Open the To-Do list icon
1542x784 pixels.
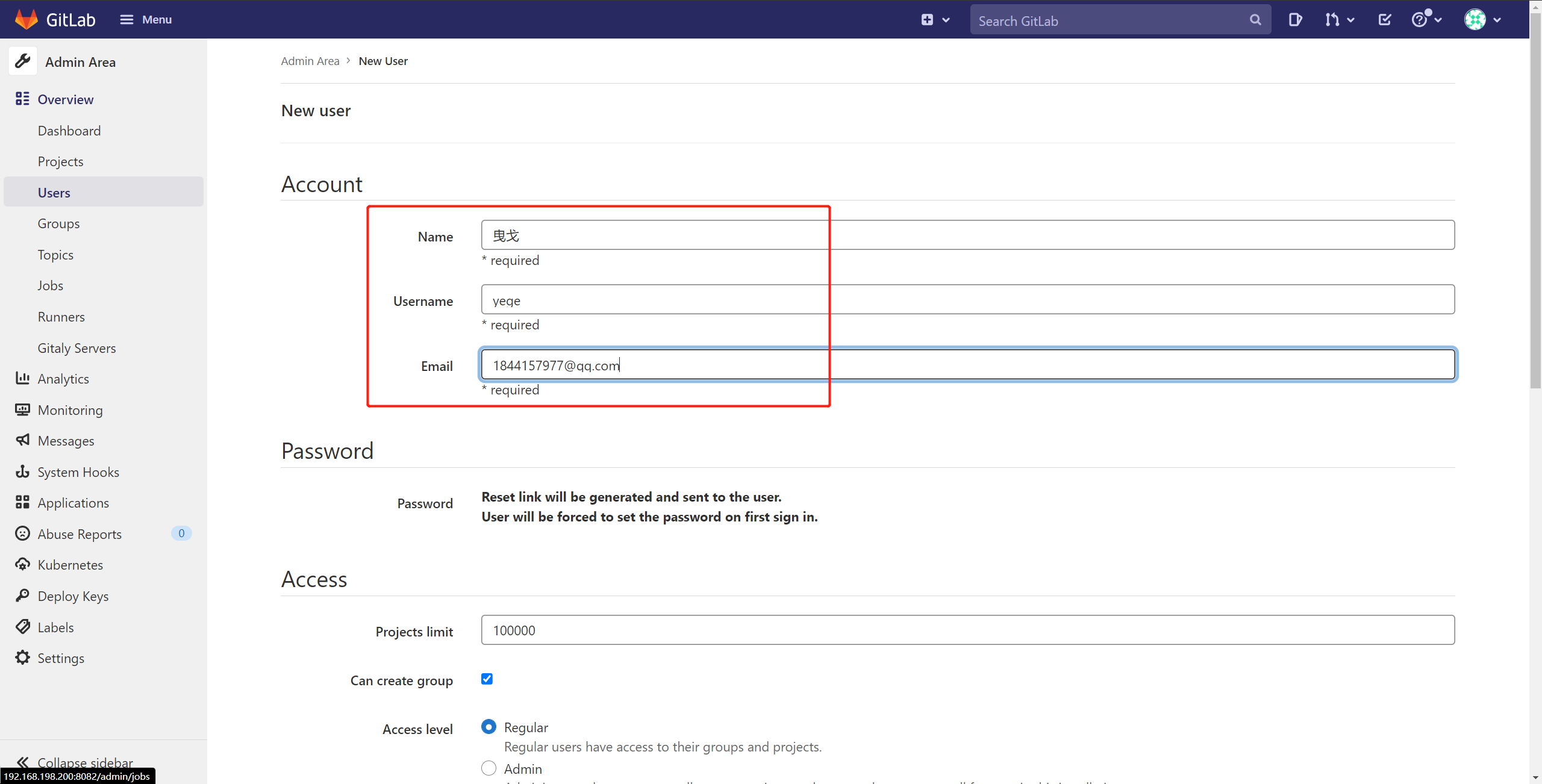(1385, 20)
